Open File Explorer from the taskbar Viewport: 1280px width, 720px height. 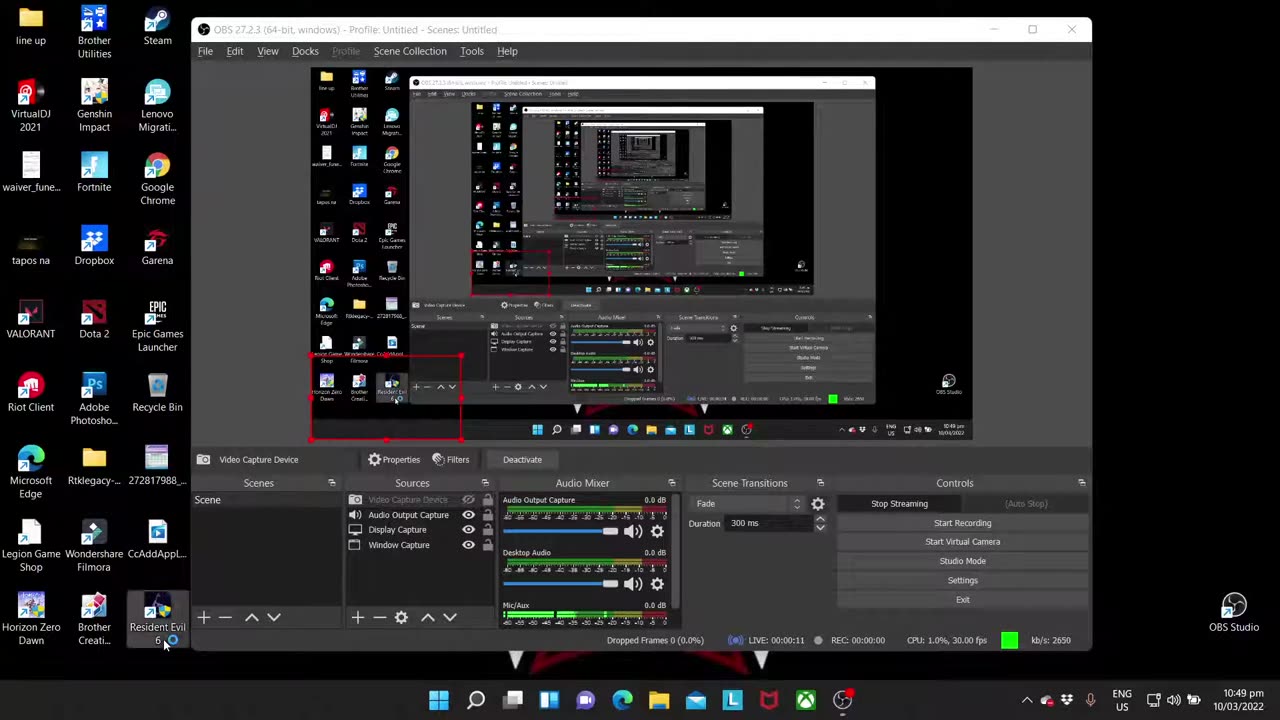pyautogui.click(x=659, y=700)
